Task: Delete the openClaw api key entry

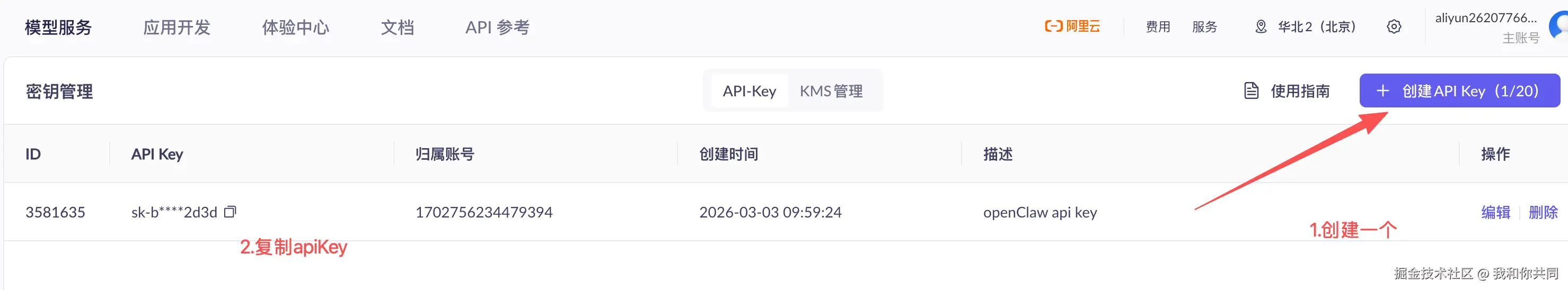Action: click(1543, 212)
